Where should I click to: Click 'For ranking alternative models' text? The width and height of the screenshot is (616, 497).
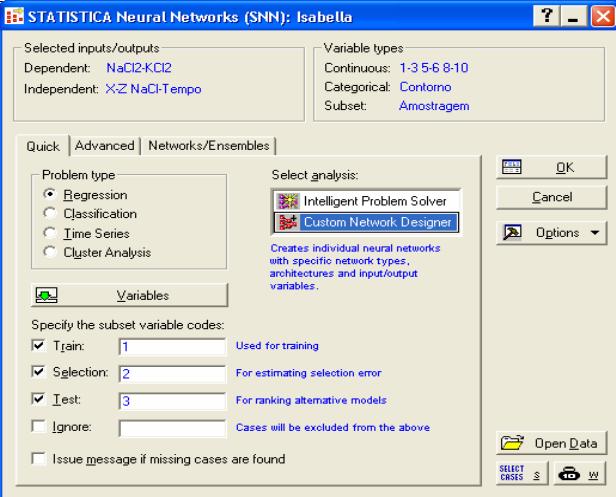click(x=311, y=400)
